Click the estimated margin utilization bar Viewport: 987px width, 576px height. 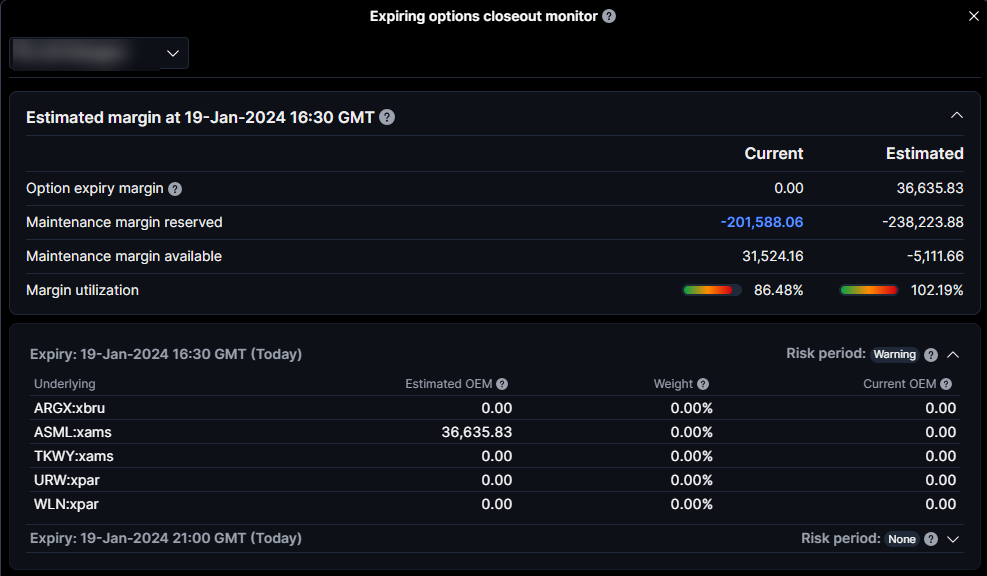(x=868, y=290)
